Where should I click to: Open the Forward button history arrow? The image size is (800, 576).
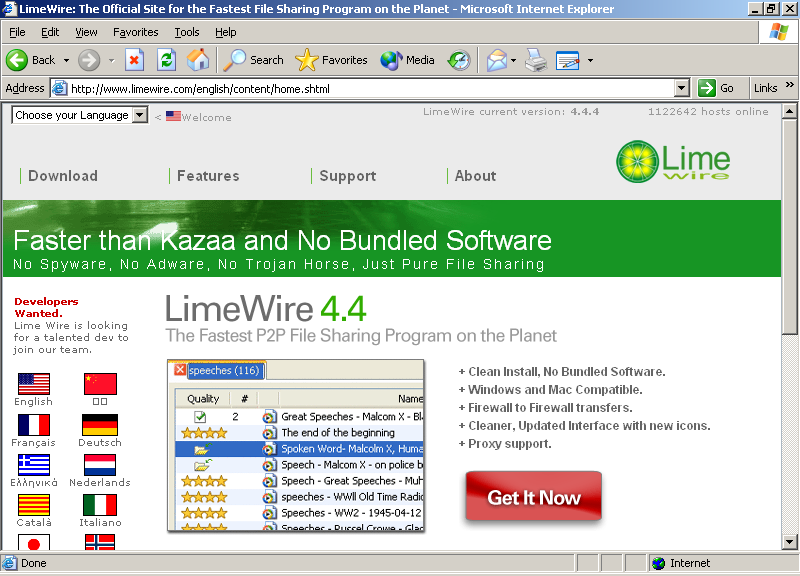(112, 61)
